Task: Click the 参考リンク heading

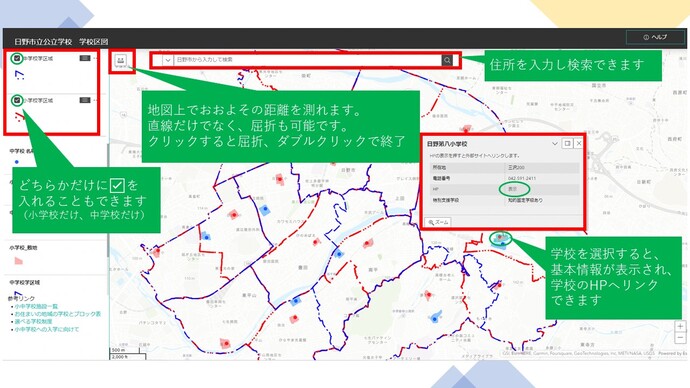Action: point(21,298)
